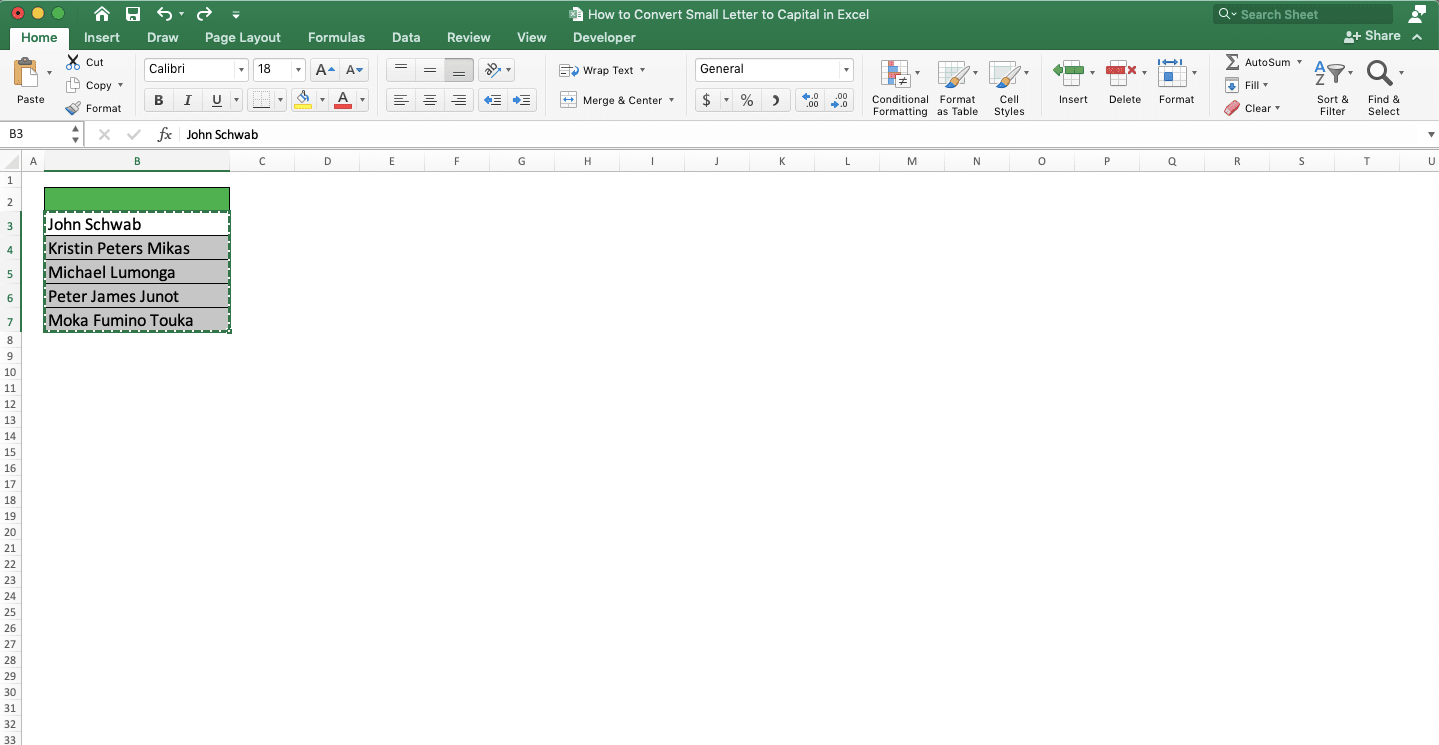Expand formula bar chevron
Screen dimensions: 1439x745
(1431, 134)
